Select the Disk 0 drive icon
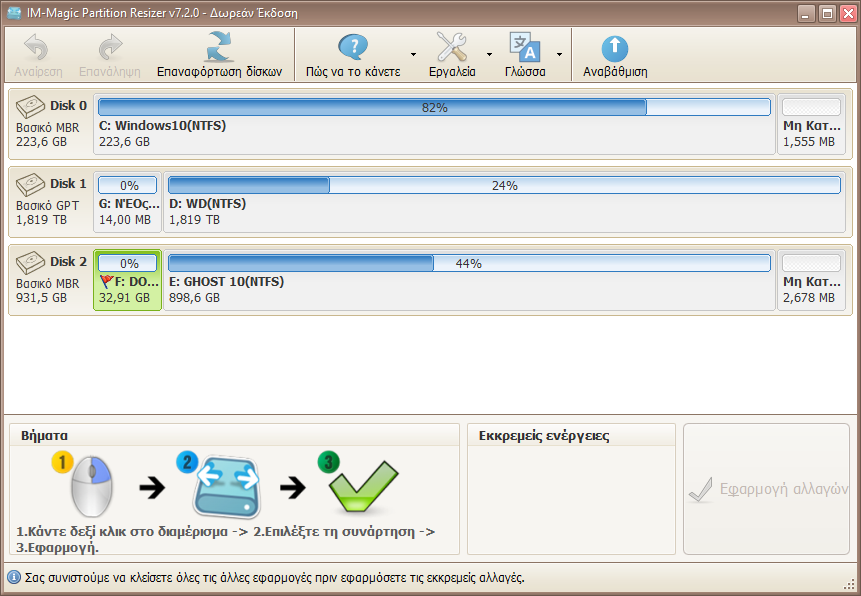This screenshot has height=596, width=861. coord(30,107)
